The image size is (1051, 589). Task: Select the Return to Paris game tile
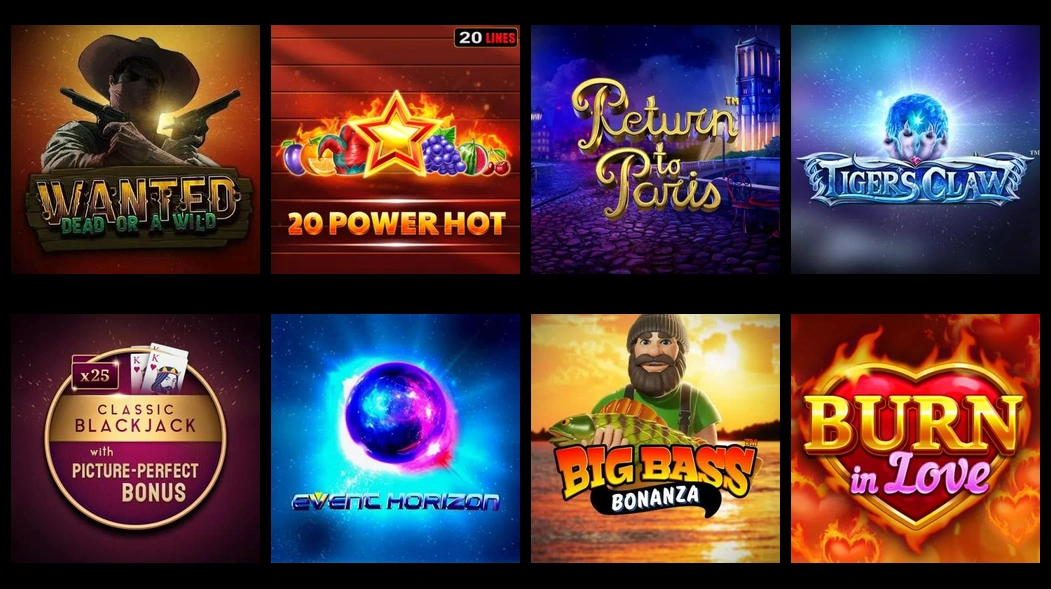point(656,149)
